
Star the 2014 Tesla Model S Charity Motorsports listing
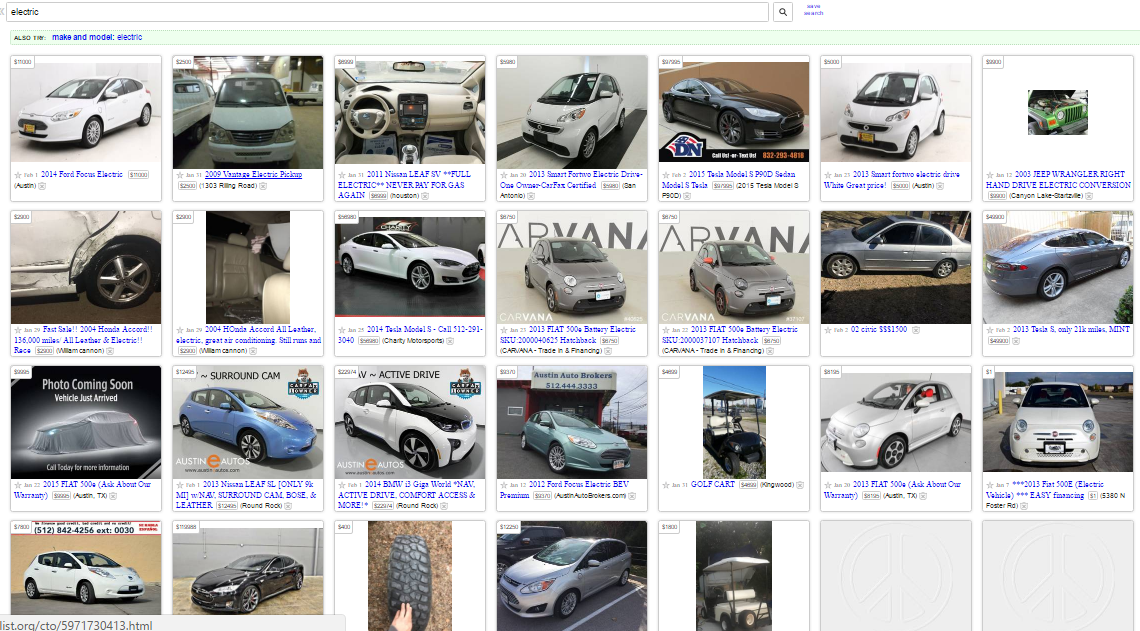click(x=342, y=330)
